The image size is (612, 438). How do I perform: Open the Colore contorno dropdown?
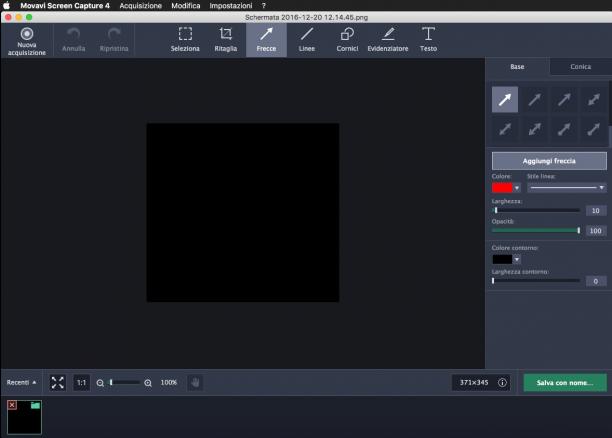(517, 259)
